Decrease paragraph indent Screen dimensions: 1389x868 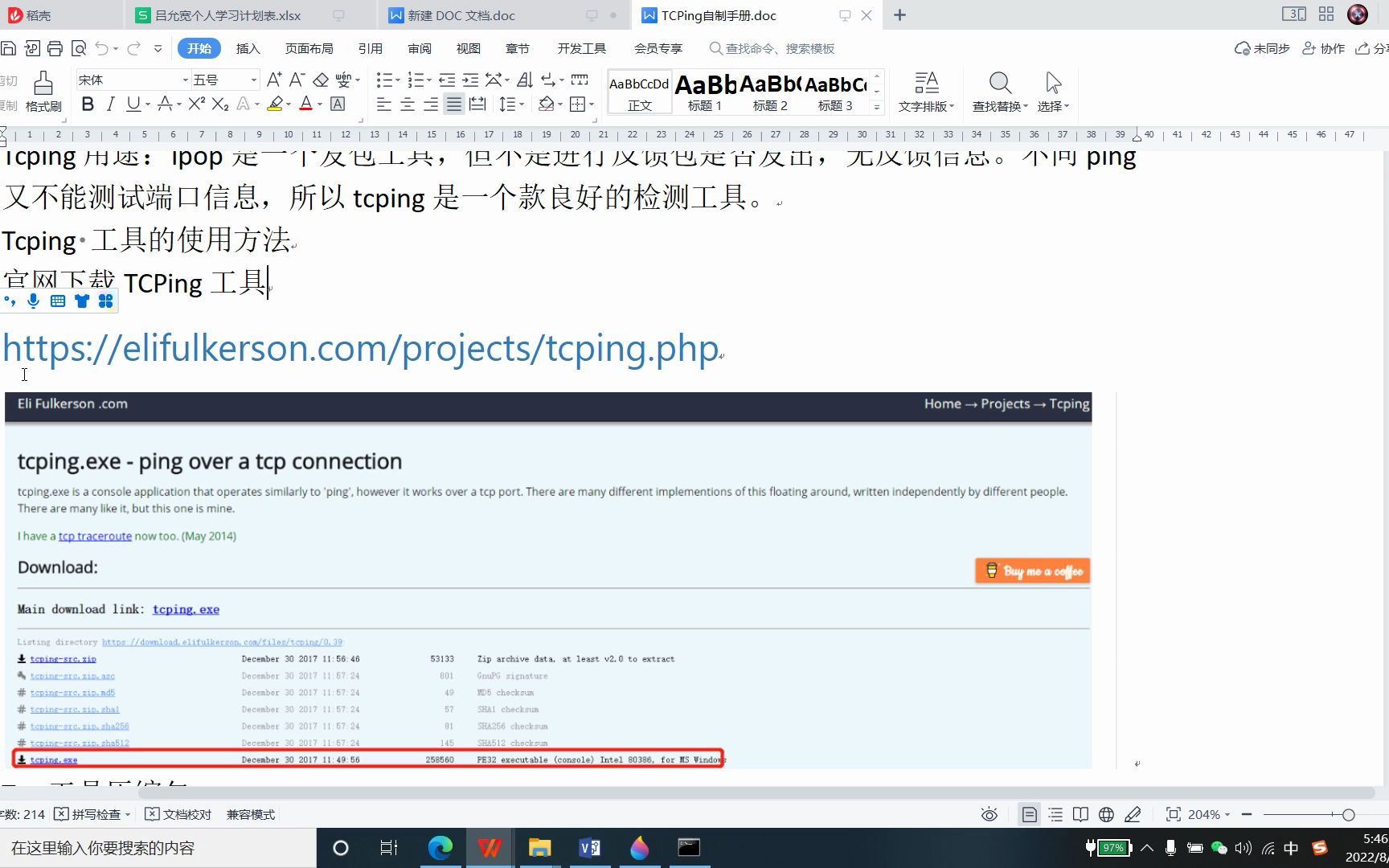pyautogui.click(x=447, y=80)
